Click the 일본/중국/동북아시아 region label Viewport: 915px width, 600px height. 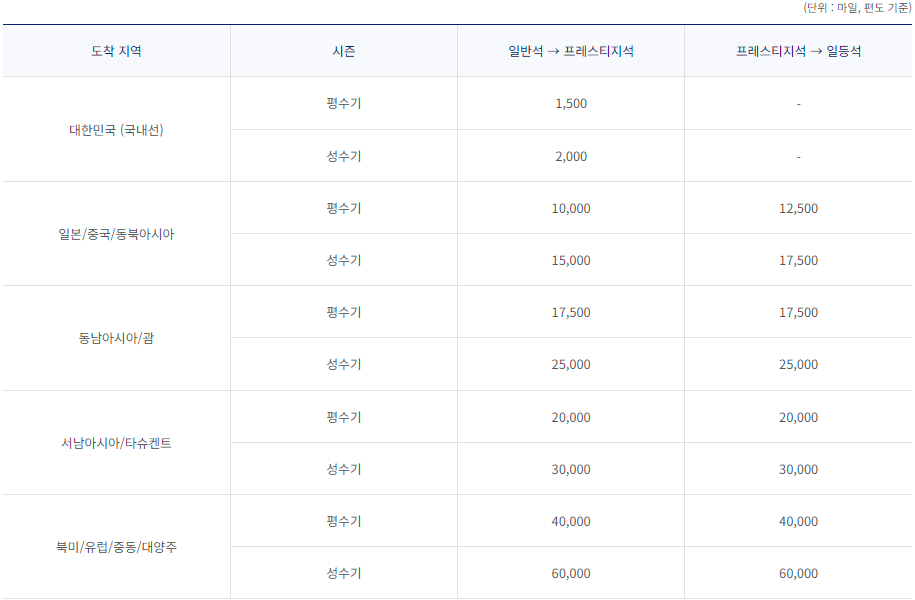pyautogui.click(x=116, y=233)
